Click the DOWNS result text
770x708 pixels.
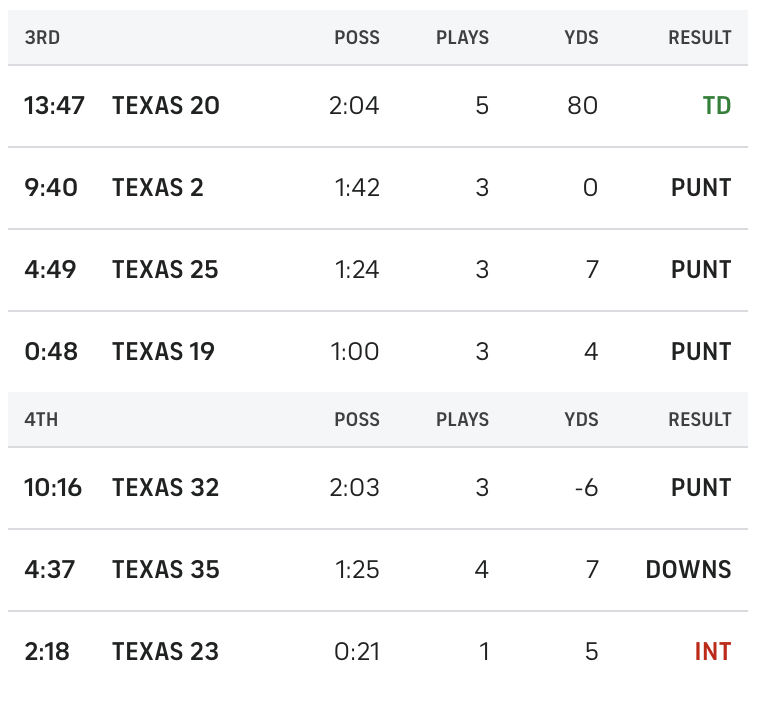(688, 570)
